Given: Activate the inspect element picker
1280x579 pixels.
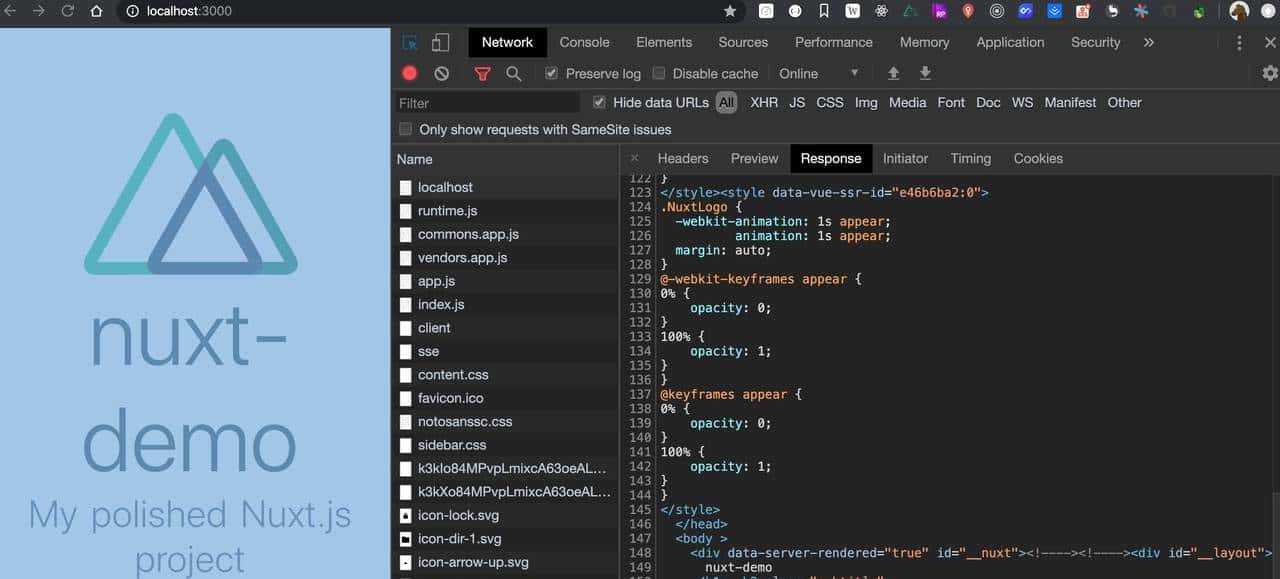Looking at the screenshot, I should pyautogui.click(x=410, y=42).
